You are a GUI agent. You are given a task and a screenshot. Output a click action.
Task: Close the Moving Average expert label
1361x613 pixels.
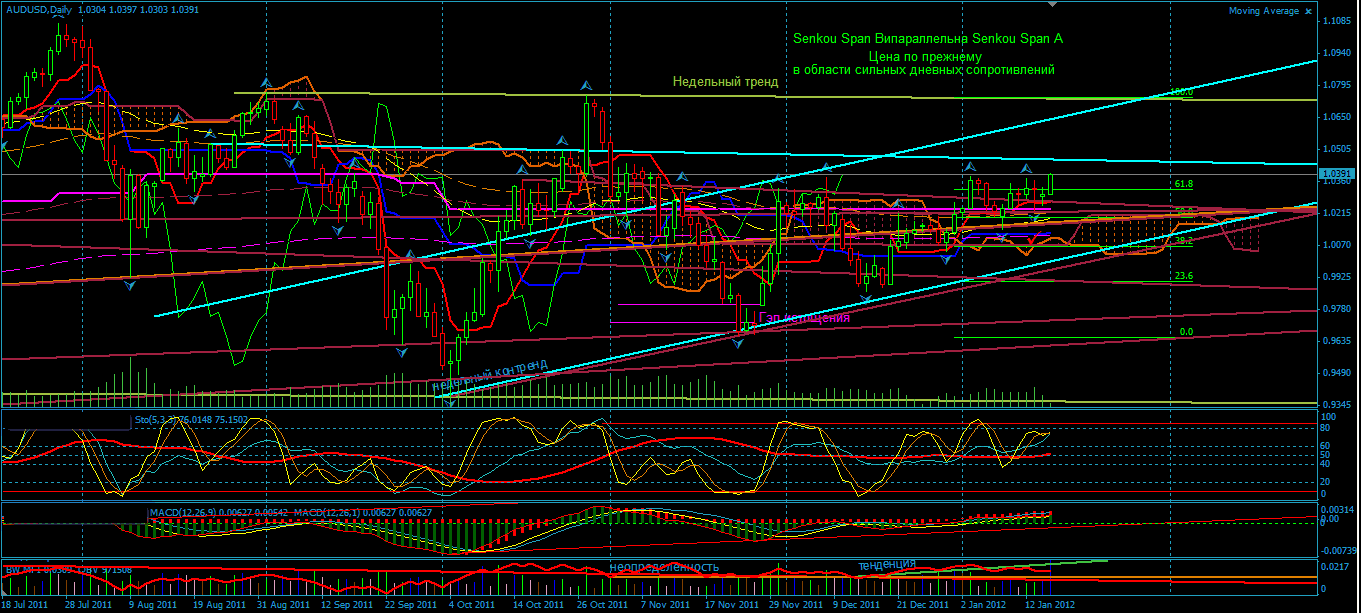coord(1309,11)
